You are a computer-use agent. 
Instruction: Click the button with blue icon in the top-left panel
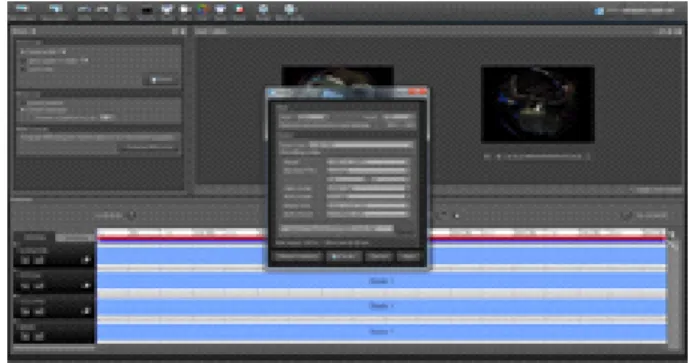tap(161, 80)
